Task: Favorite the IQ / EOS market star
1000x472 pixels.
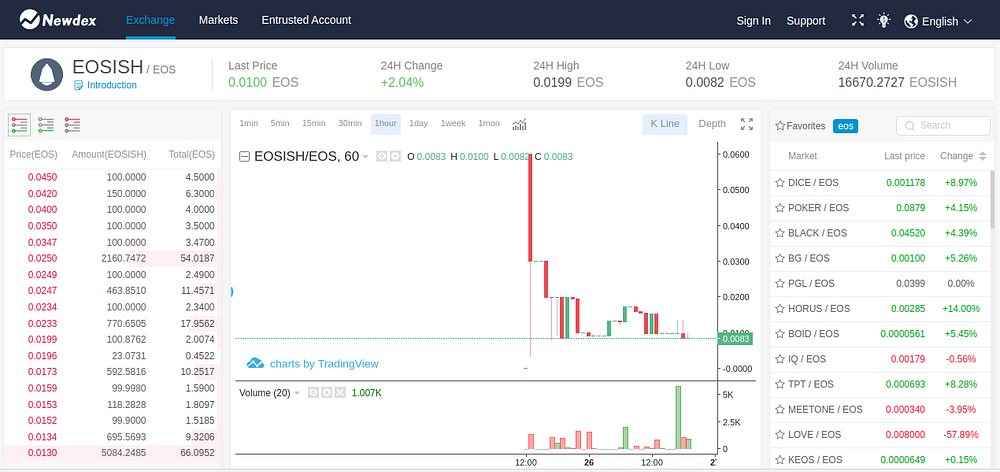Action: (x=779, y=359)
